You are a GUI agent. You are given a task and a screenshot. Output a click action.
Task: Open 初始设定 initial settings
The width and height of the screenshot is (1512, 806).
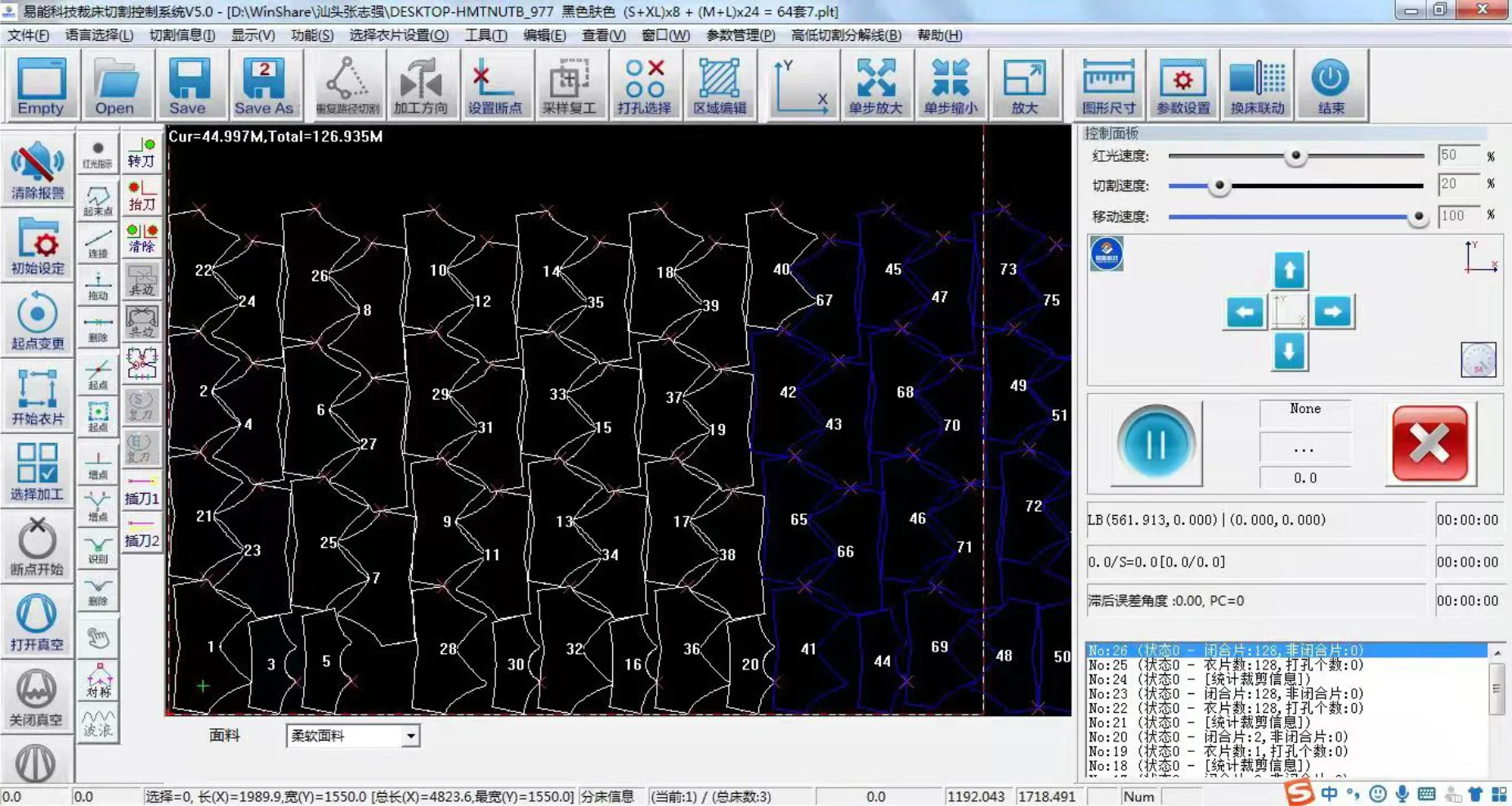point(38,246)
